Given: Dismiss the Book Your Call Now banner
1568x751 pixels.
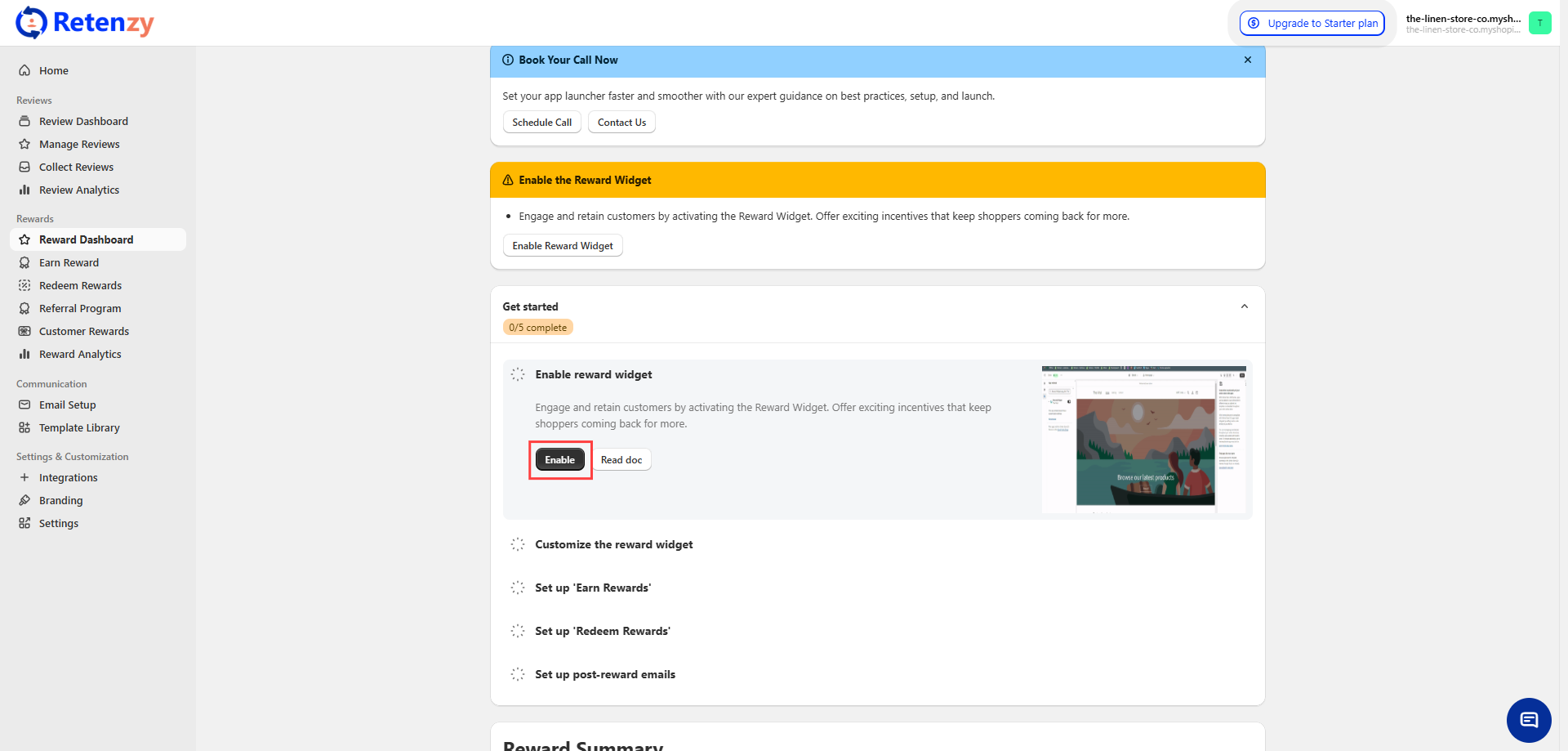Looking at the screenshot, I should pyautogui.click(x=1247, y=60).
